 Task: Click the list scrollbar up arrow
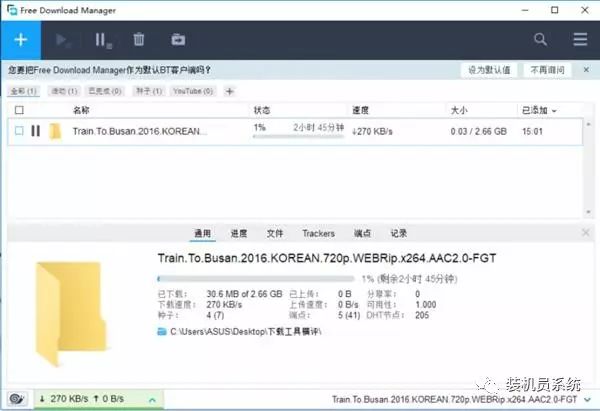(588, 124)
